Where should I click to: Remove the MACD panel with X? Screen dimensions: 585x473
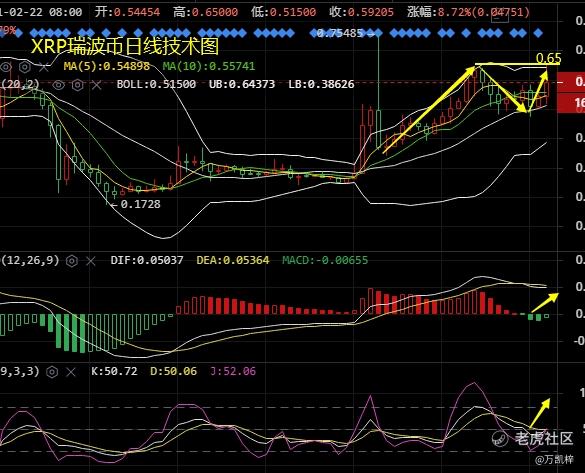(x=91, y=261)
